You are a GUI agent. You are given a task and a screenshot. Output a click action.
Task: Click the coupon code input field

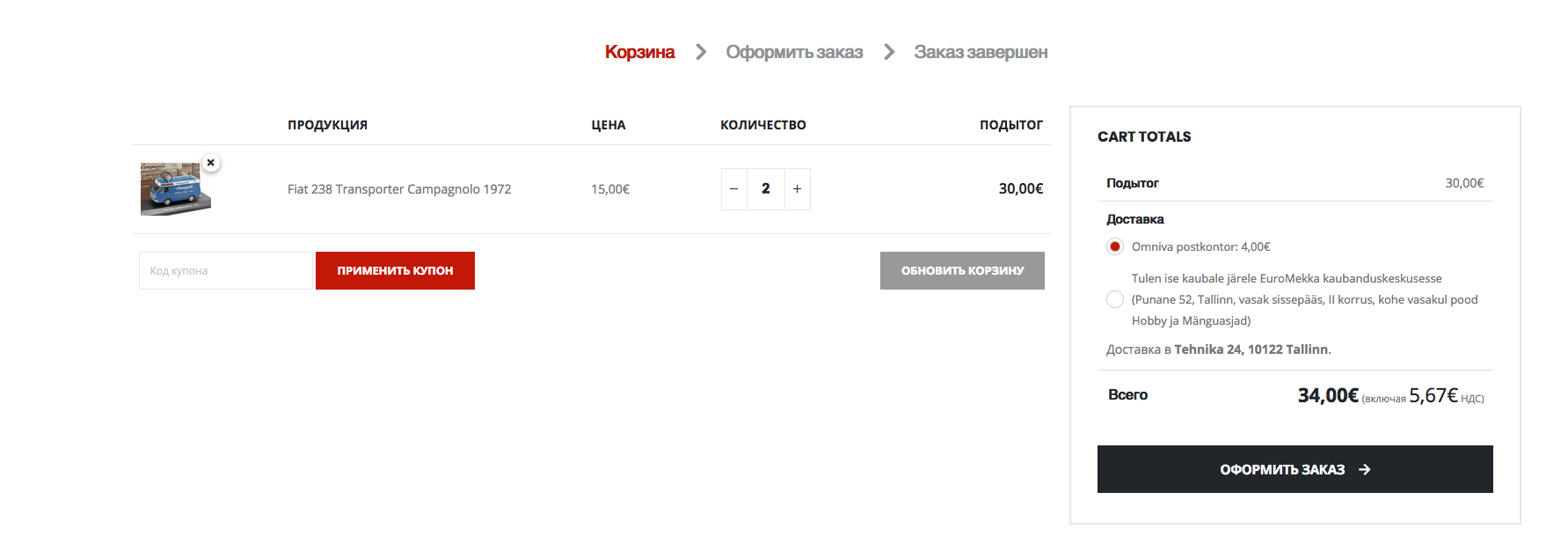pos(226,271)
